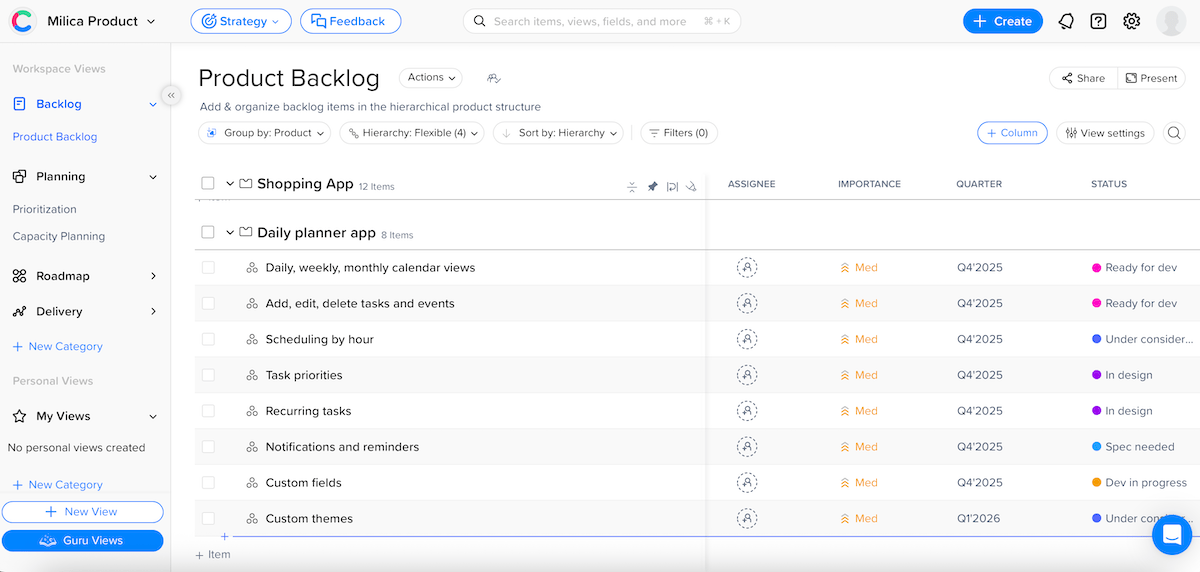Go to Prioritization view in sidebar
This screenshot has width=1200, height=572.
pos(45,210)
